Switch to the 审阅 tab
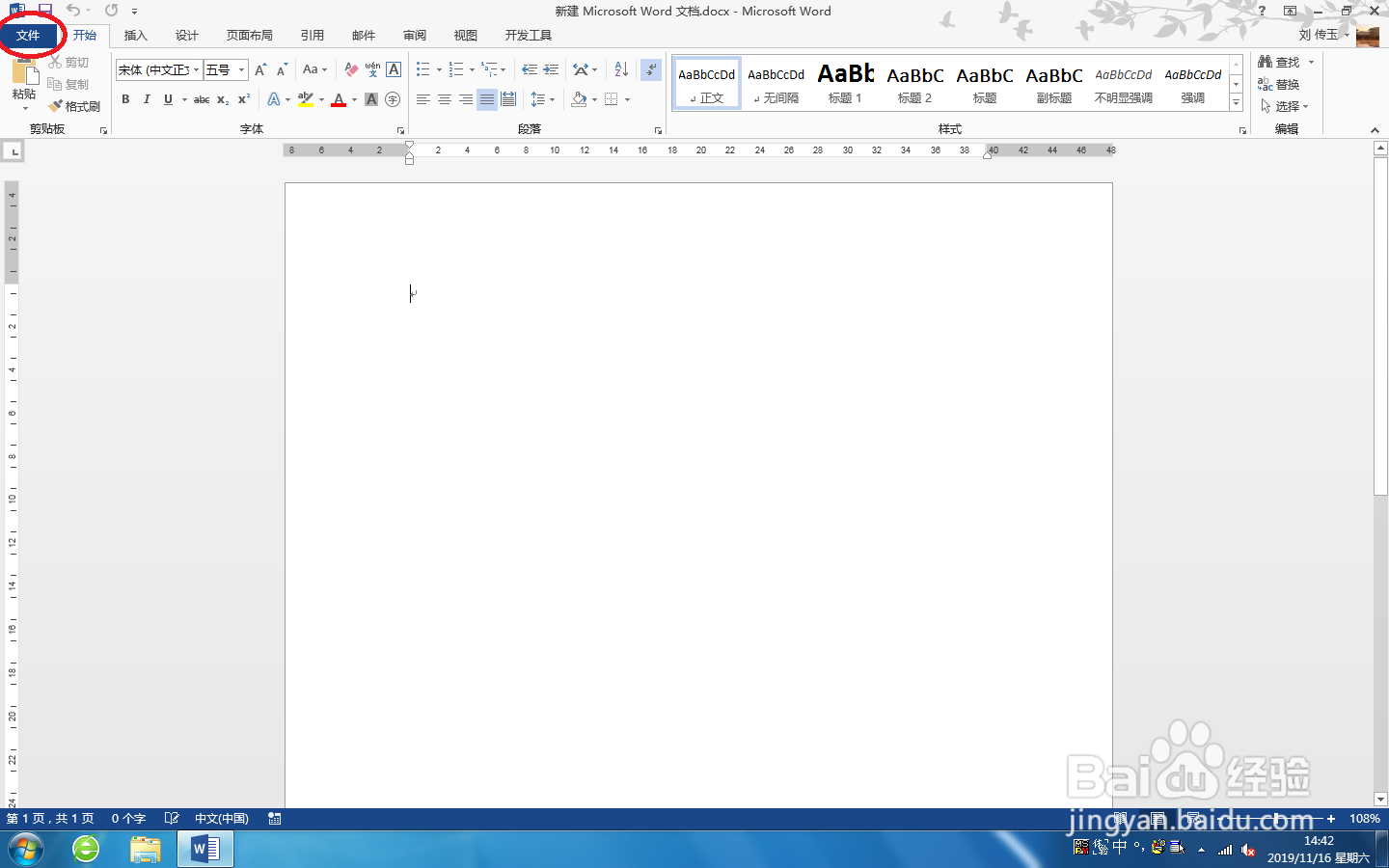Viewport: 1389px width, 868px height. point(415,36)
